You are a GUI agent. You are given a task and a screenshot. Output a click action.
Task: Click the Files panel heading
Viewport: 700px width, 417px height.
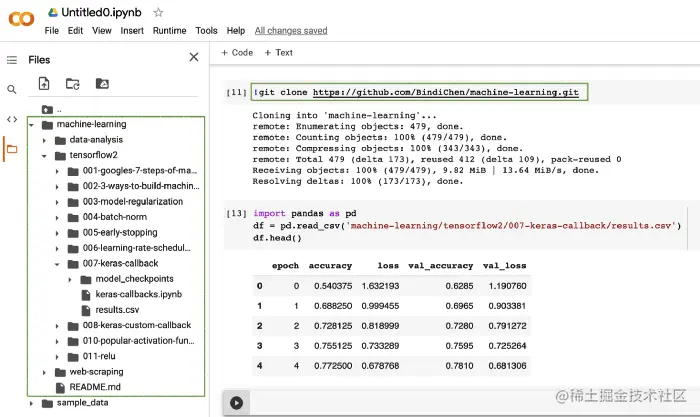coord(39,60)
